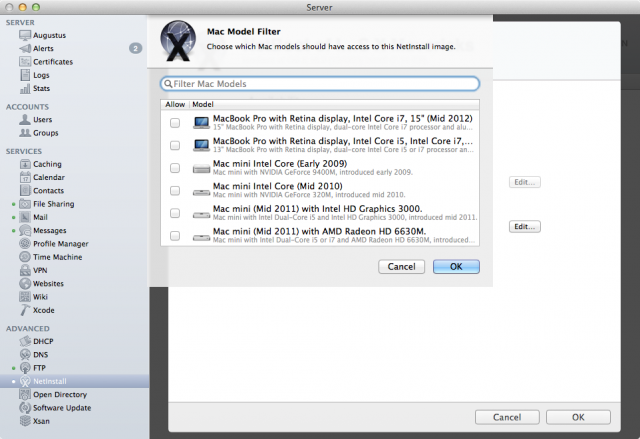Click the upper Edit... button behind the sheet
Screen dimensions: 640x439
(524, 182)
